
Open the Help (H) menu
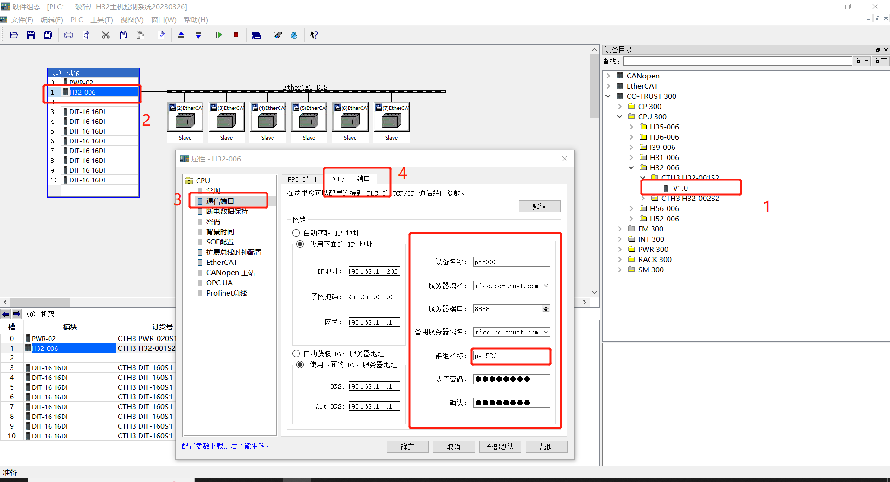click(195, 20)
